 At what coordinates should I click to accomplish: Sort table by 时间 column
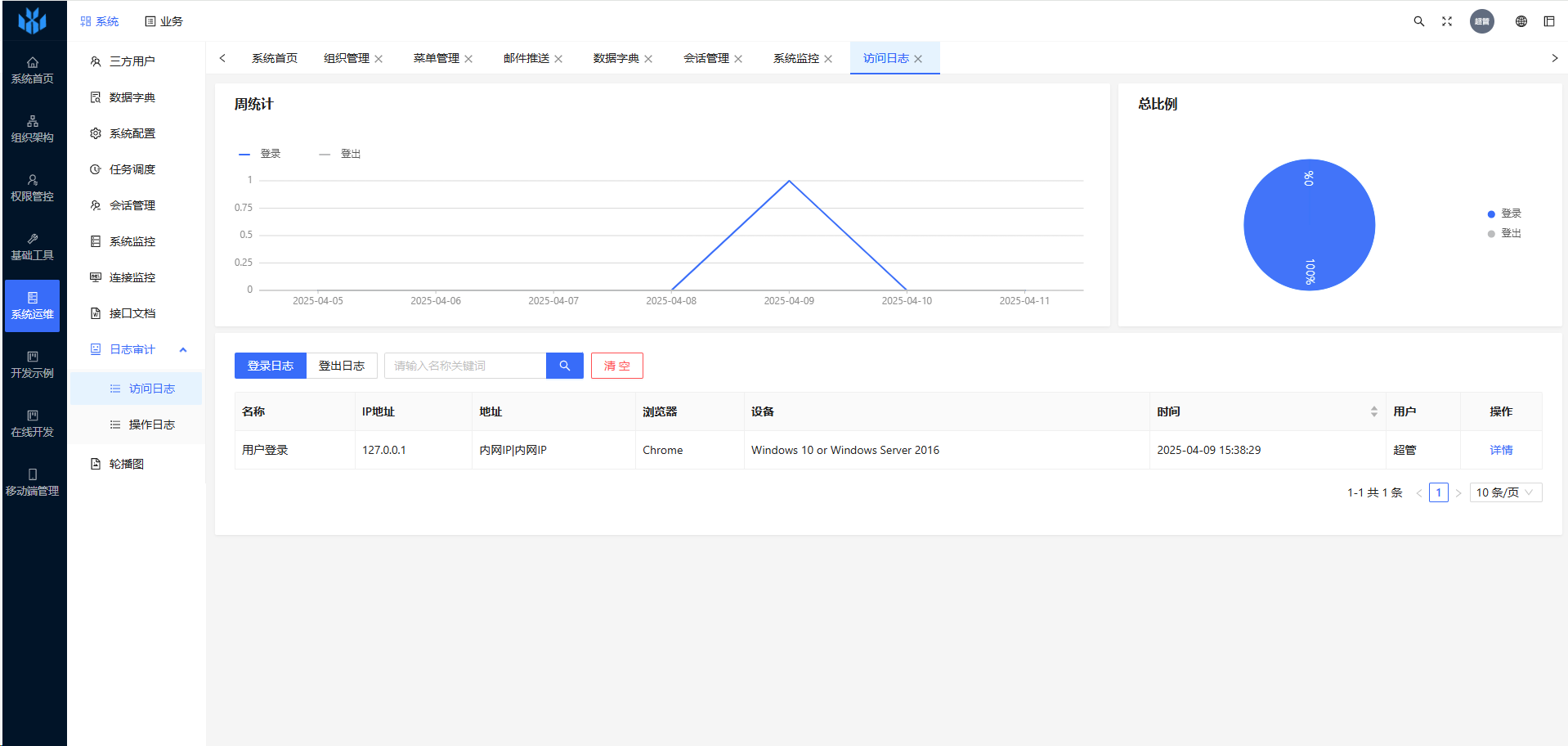pos(1373,411)
